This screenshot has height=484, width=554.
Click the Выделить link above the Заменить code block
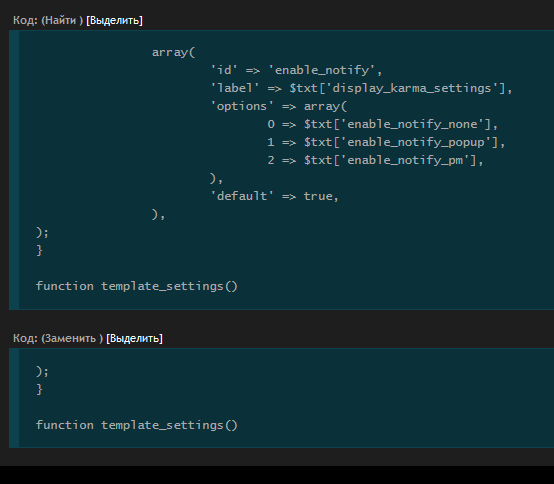tap(134, 338)
